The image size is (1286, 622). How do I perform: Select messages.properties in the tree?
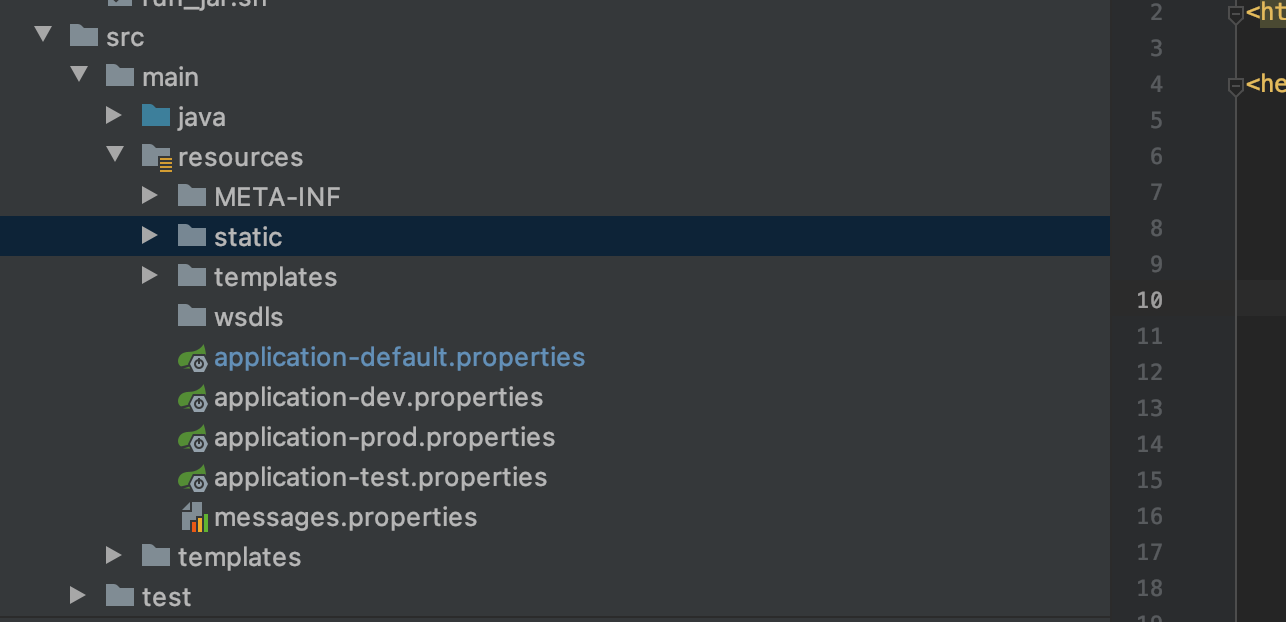(345, 517)
